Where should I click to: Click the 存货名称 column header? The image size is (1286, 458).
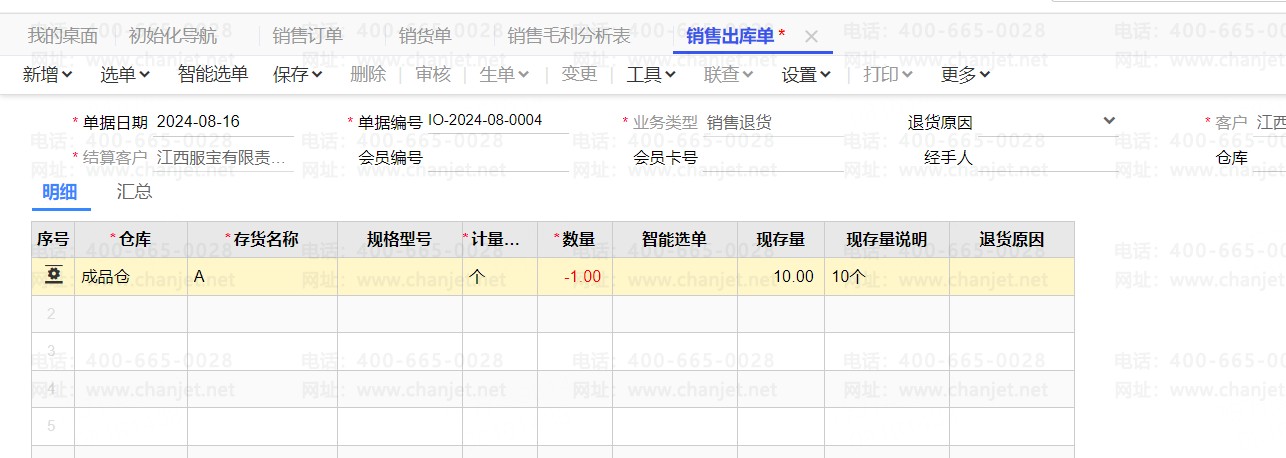[x=262, y=240]
